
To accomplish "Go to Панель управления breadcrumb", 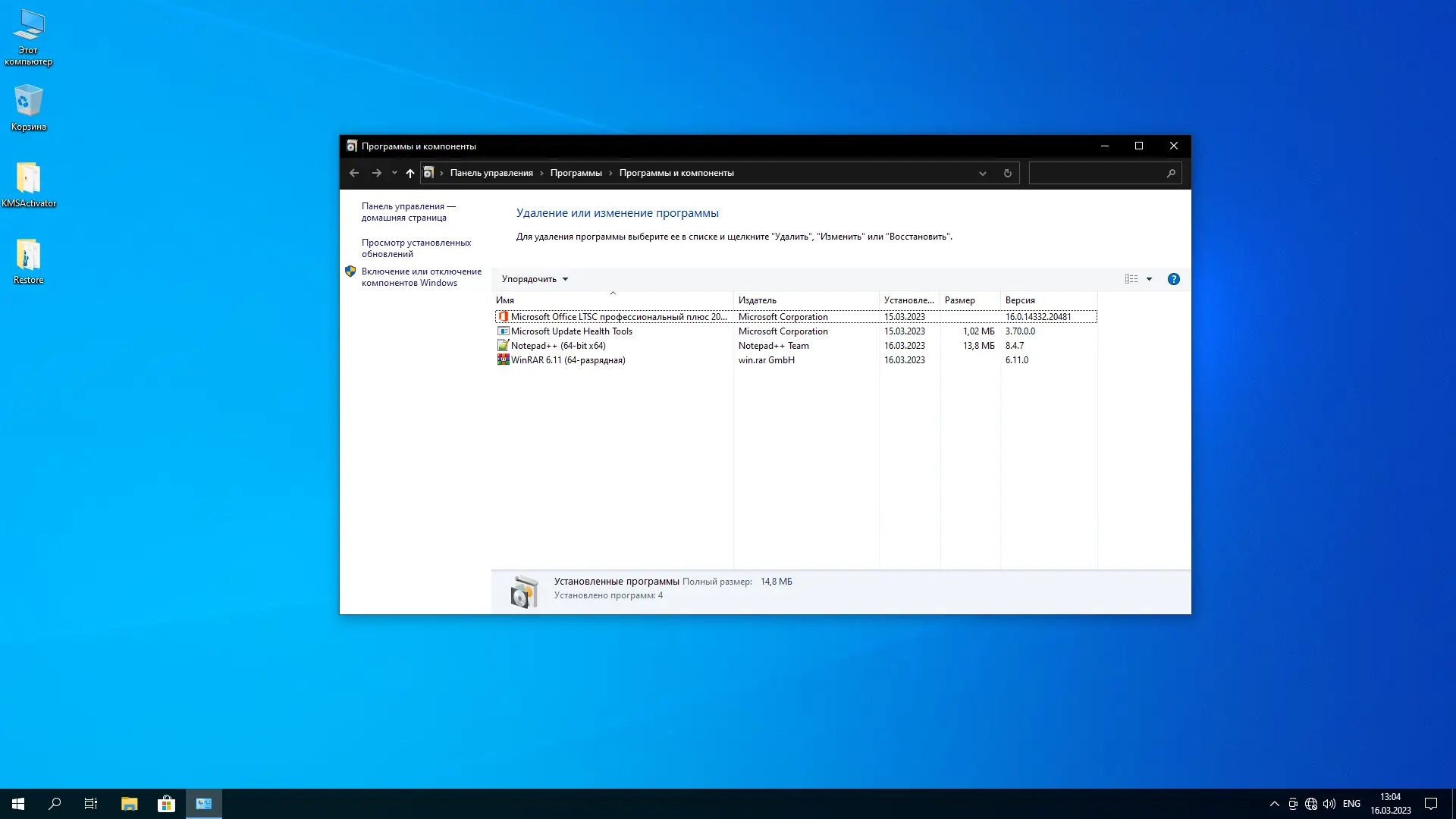I will tap(491, 173).
